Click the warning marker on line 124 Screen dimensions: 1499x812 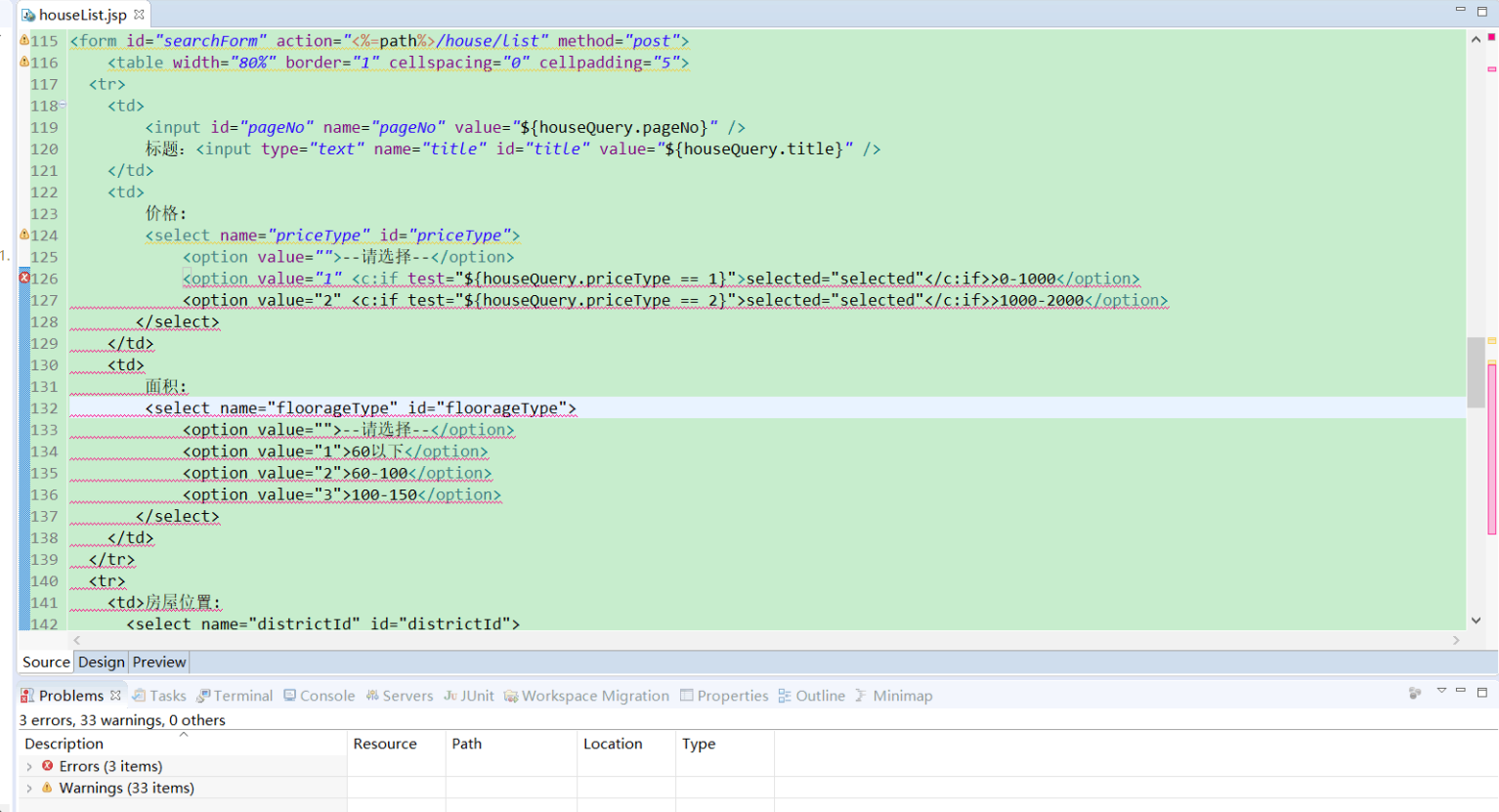pos(24,235)
